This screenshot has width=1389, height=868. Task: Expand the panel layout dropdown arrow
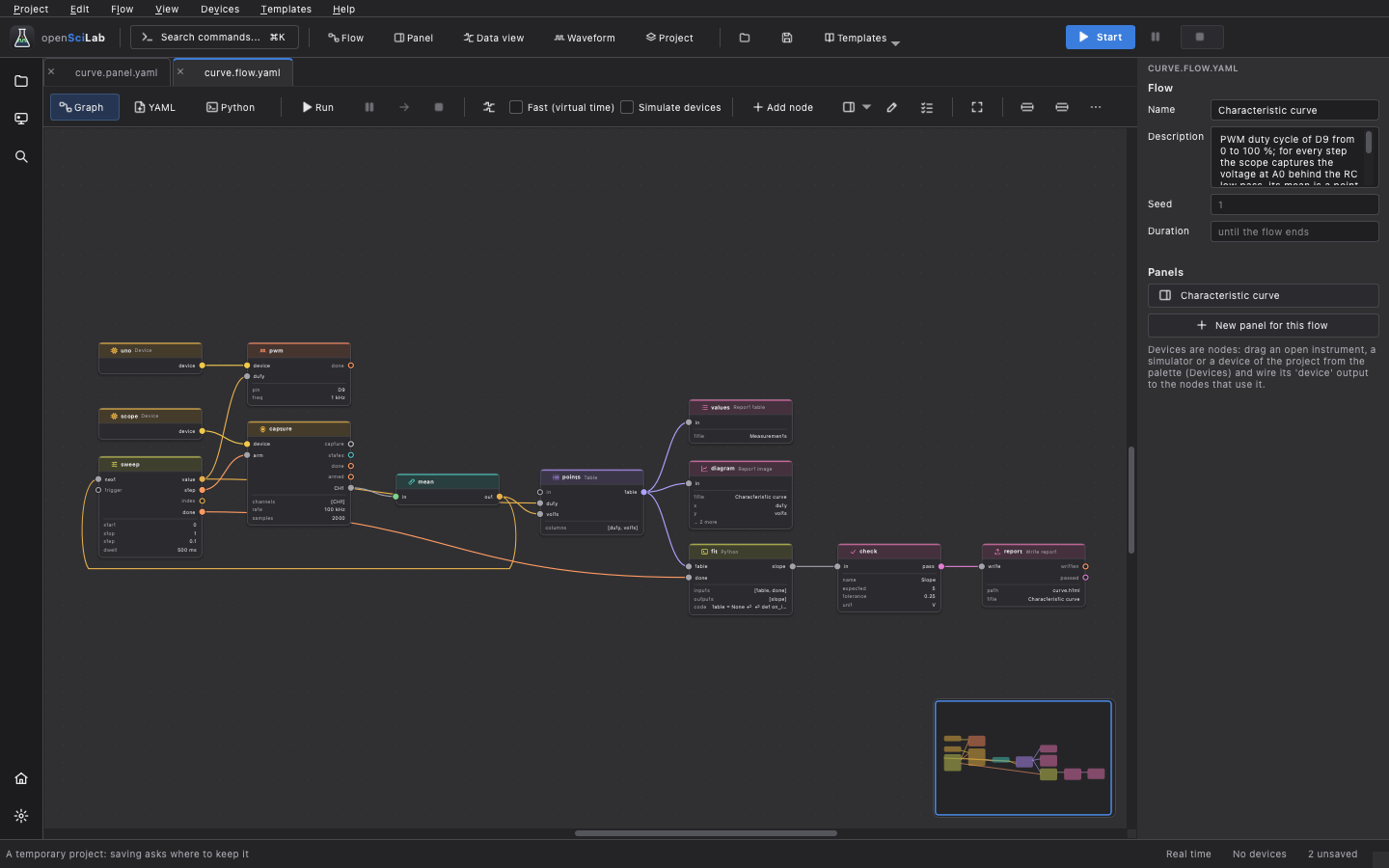[x=866, y=107]
